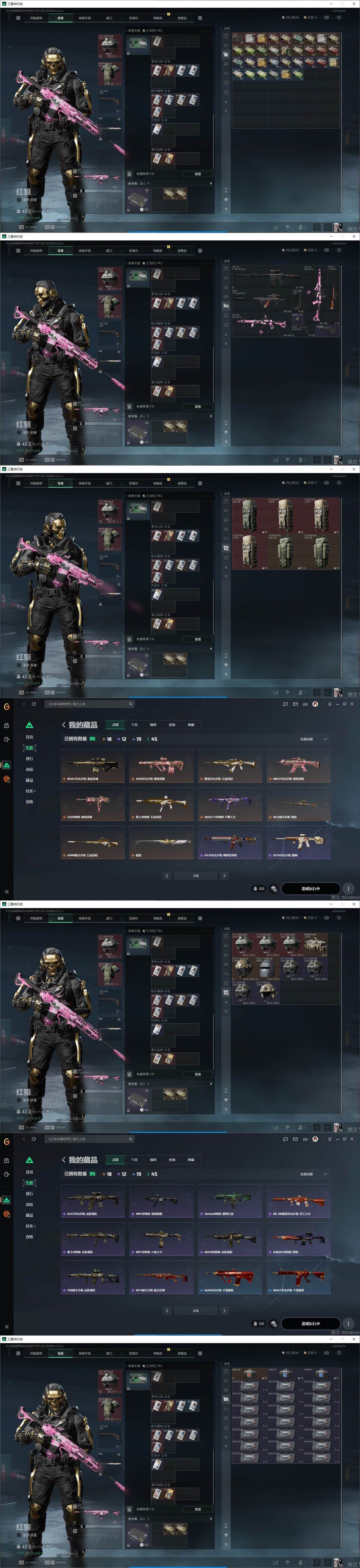Select green Delta Force game icon in 1/8 launcher rail
Image resolution: width=360 pixels, height=1568 pixels.
point(7,765)
